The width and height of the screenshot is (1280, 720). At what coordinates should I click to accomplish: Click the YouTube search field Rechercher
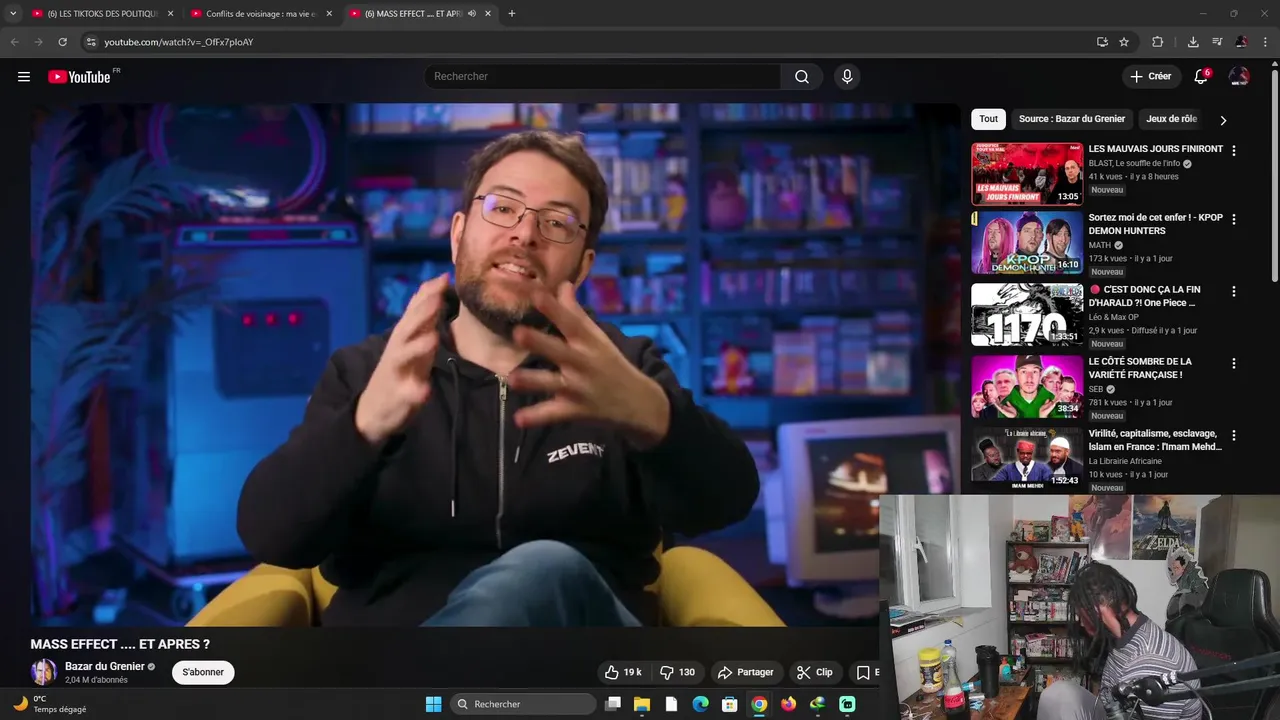(x=603, y=77)
